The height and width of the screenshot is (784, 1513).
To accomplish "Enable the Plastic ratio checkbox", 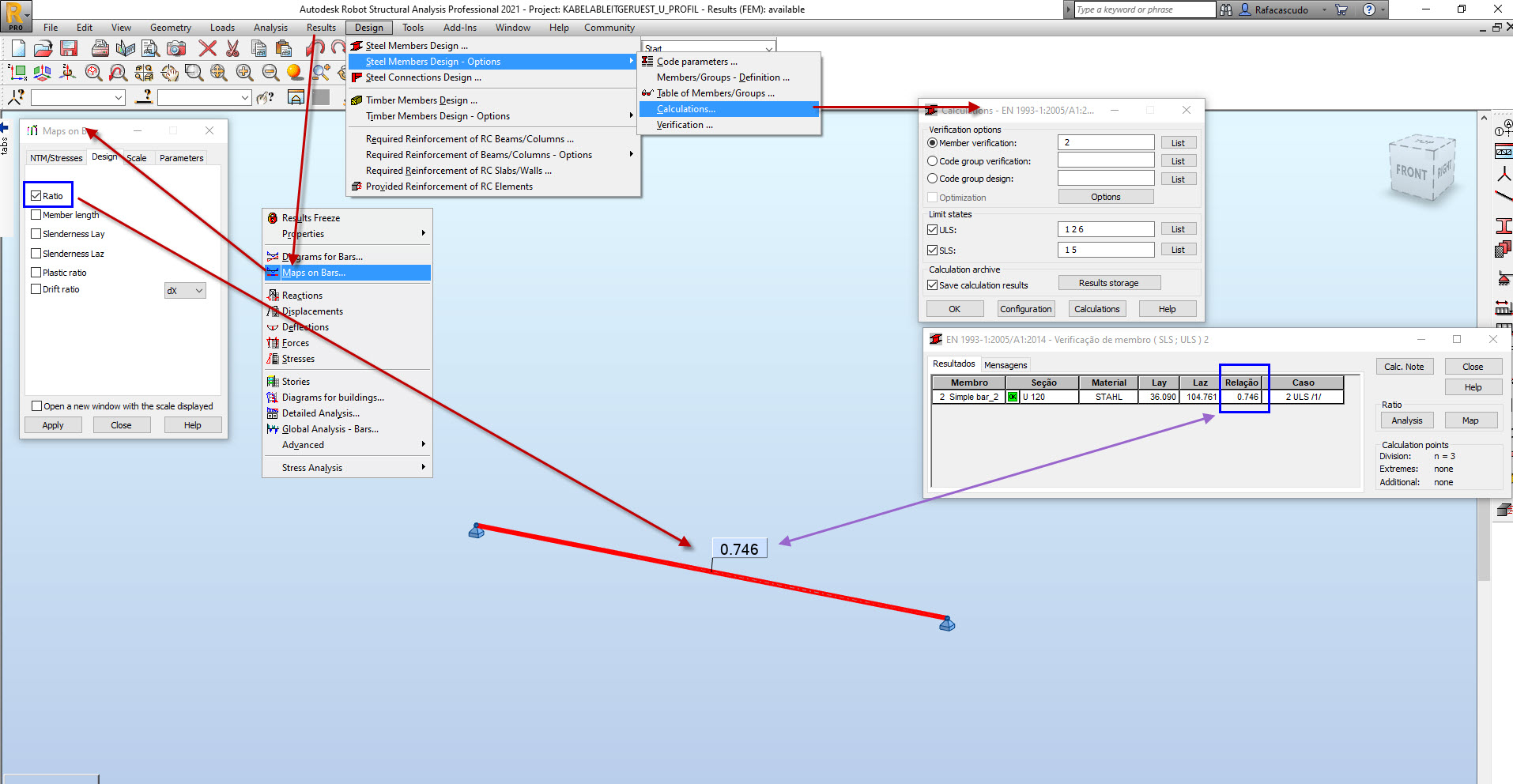I will click(x=36, y=272).
